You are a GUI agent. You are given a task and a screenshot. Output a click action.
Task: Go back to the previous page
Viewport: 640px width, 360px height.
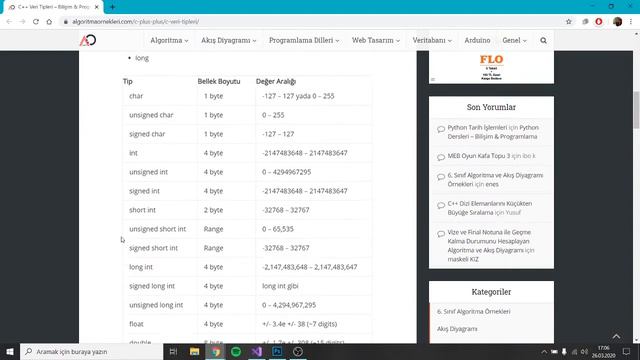[9, 22]
